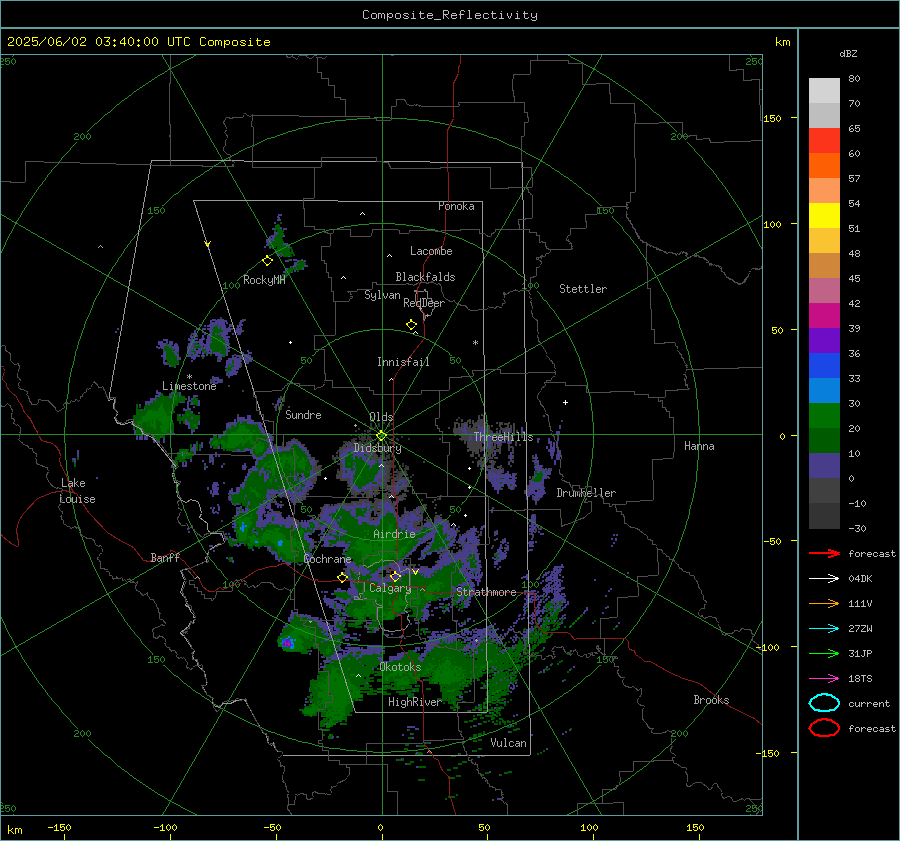Screen dimensions: 900x841
Task: Click the magenta 18TS arrow legend icon
Action: click(824, 679)
